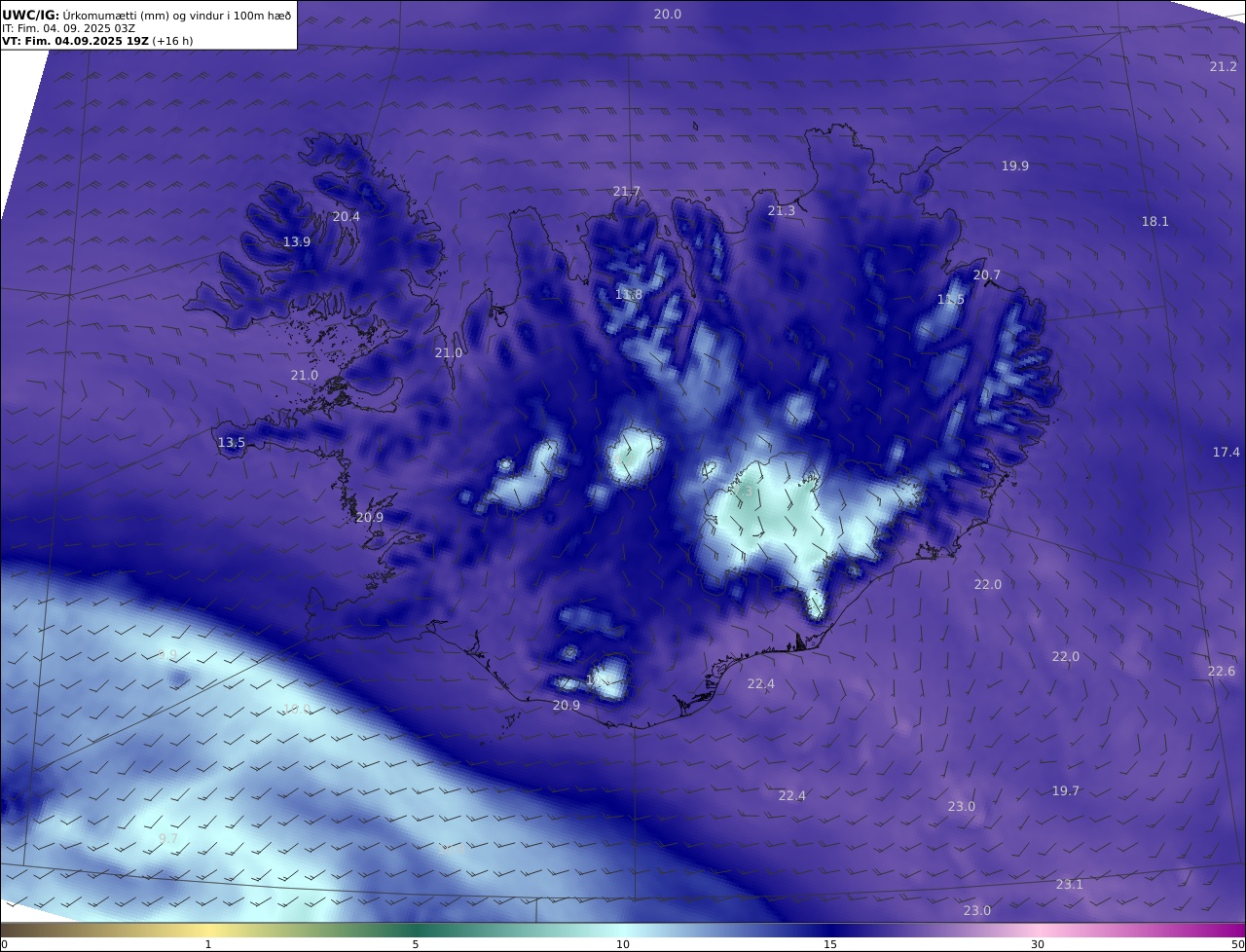Viewport: 1246px width, 952px height.
Task: Click the 23.1 value label
Action: point(1070,885)
